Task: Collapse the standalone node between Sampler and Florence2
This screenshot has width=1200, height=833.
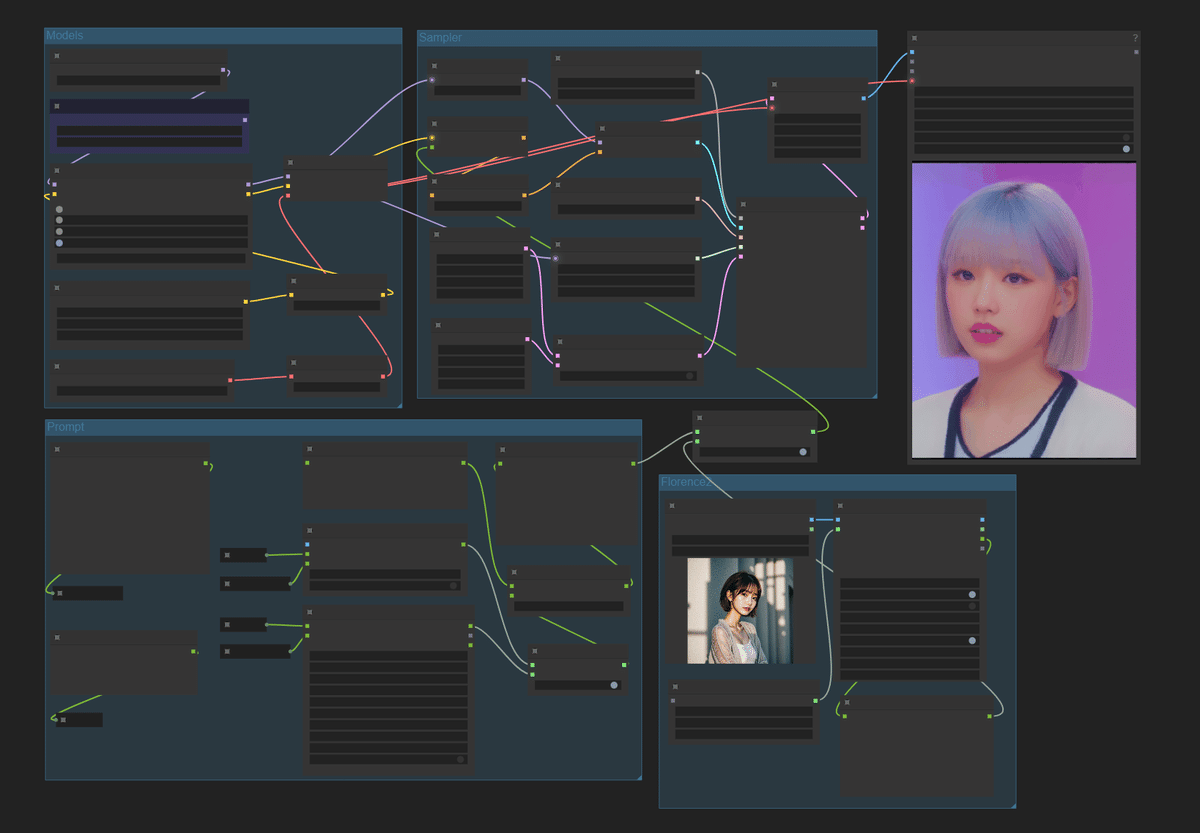Action: [699, 418]
